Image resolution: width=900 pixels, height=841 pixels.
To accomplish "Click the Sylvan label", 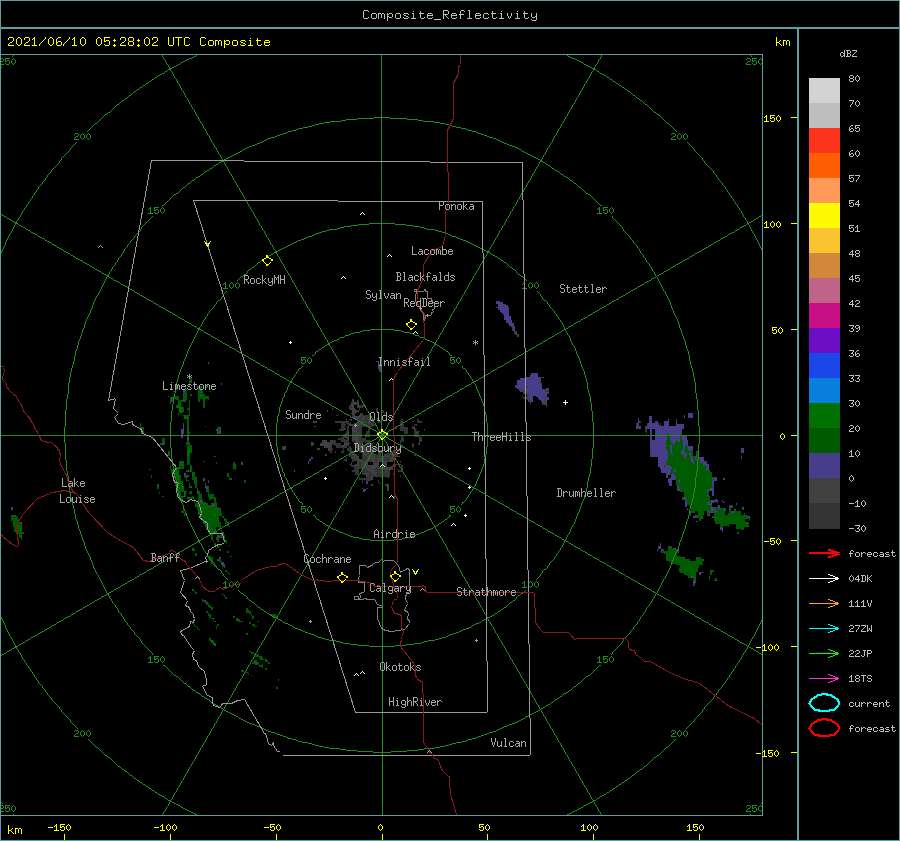I will click(383, 295).
